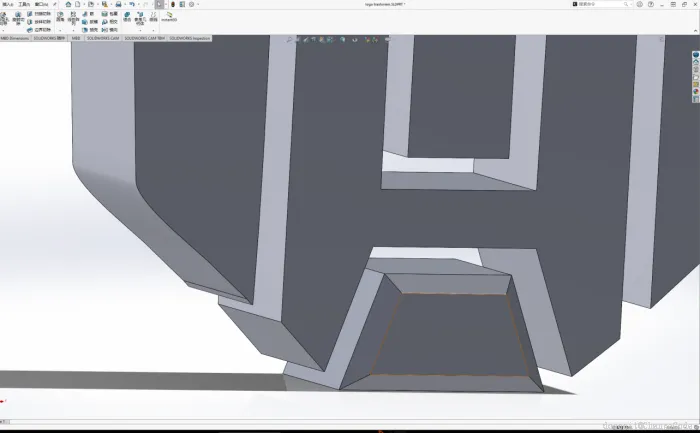The height and width of the screenshot is (433, 700).
Task: Toggle Section View in view toolbar
Action: pos(313,40)
